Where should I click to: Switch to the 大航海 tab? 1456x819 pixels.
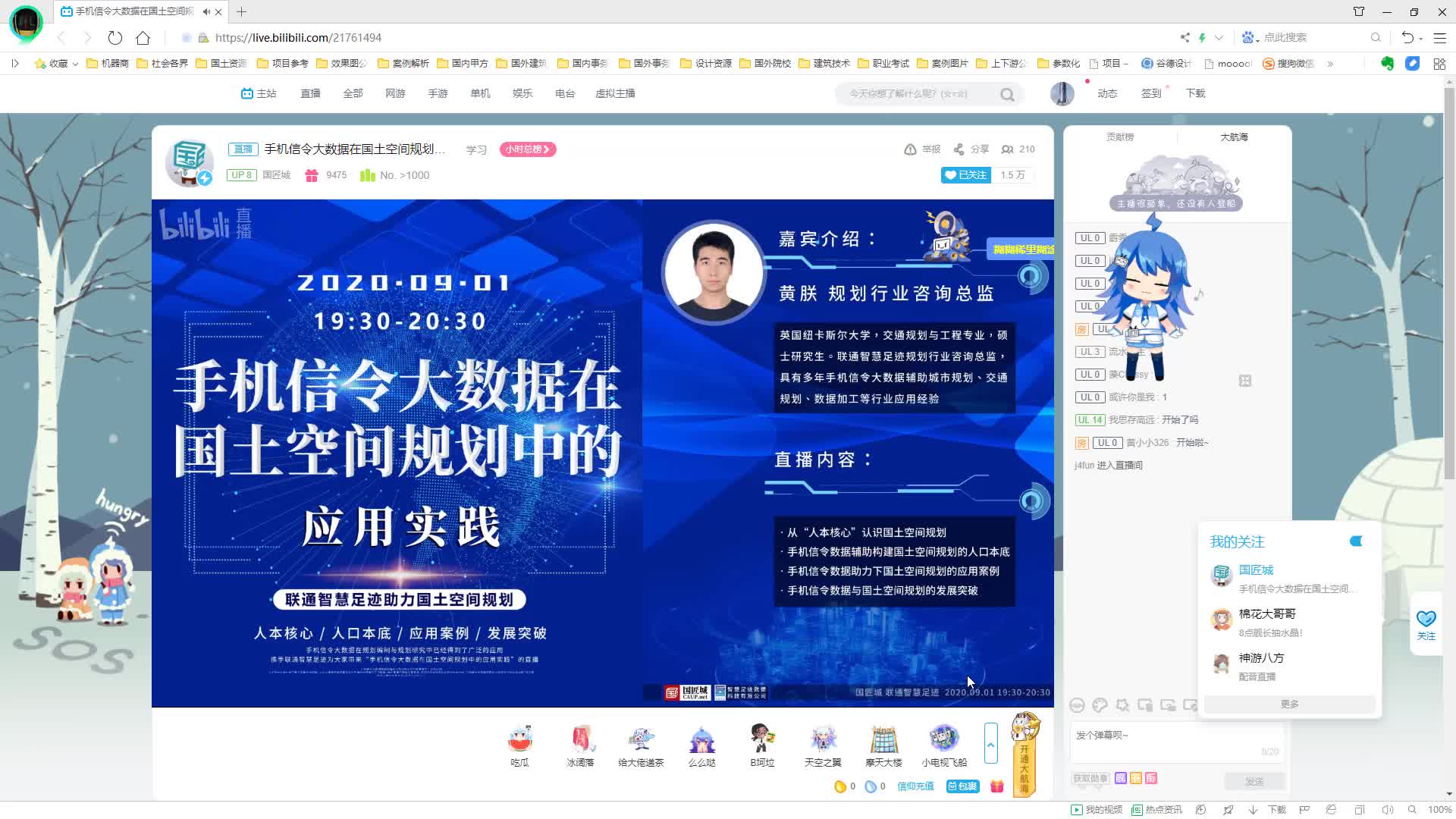click(1234, 137)
